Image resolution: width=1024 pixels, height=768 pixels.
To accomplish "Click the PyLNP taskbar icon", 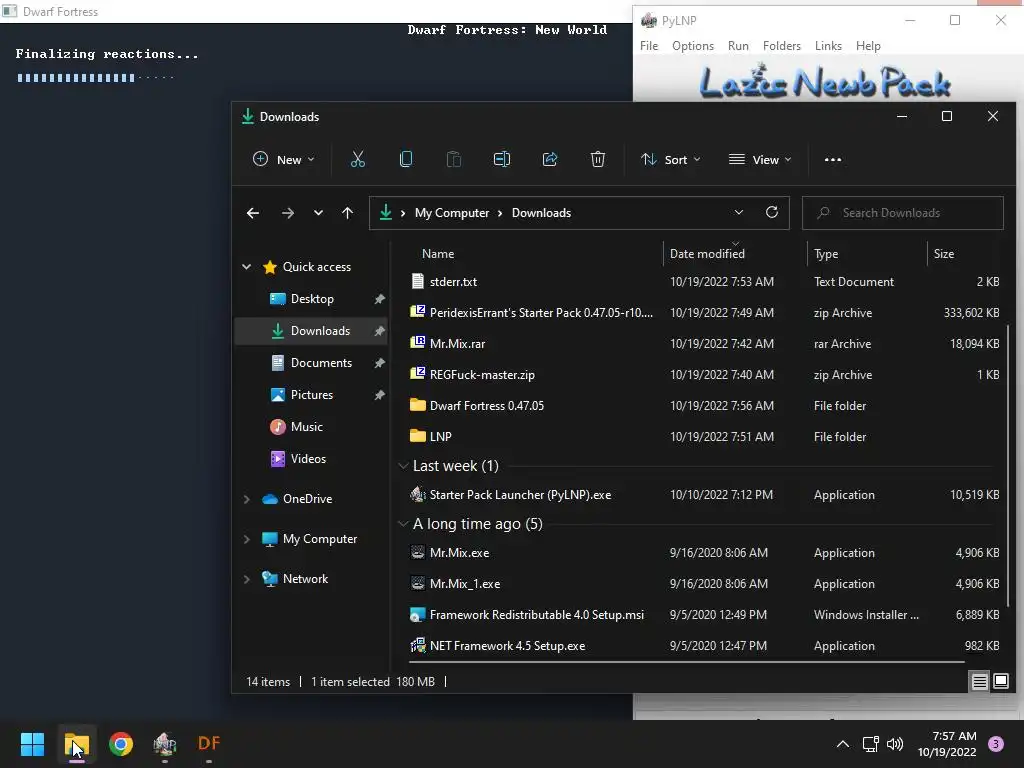I will pyautogui.click(x=165, y=744).
